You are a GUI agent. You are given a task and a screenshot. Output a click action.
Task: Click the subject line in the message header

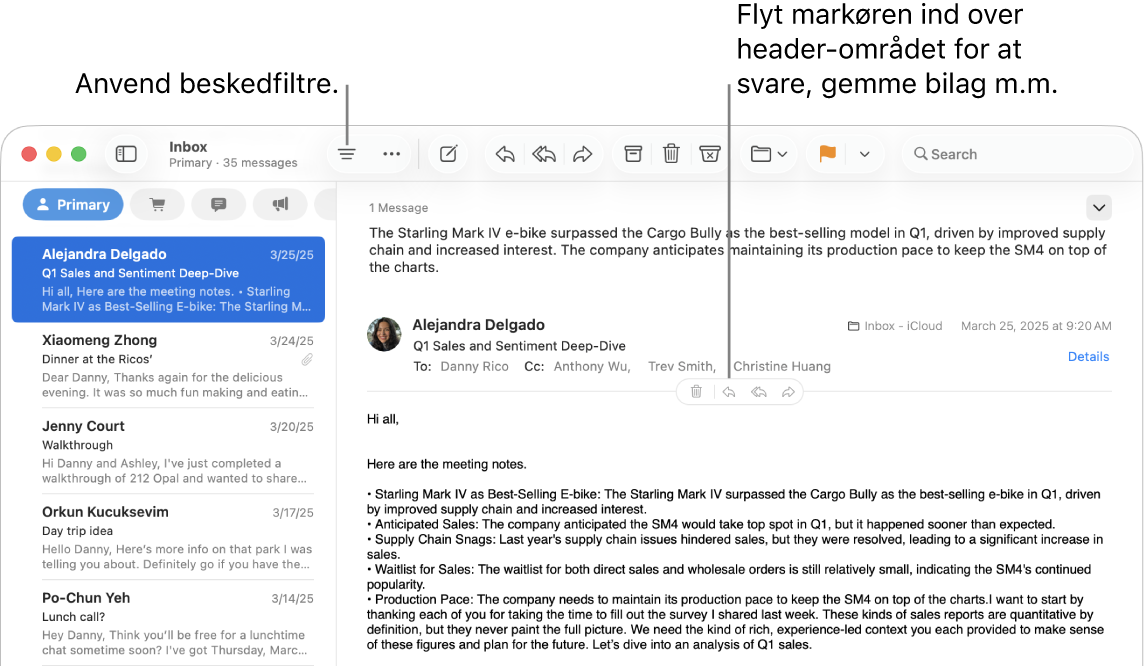point(519,346)
